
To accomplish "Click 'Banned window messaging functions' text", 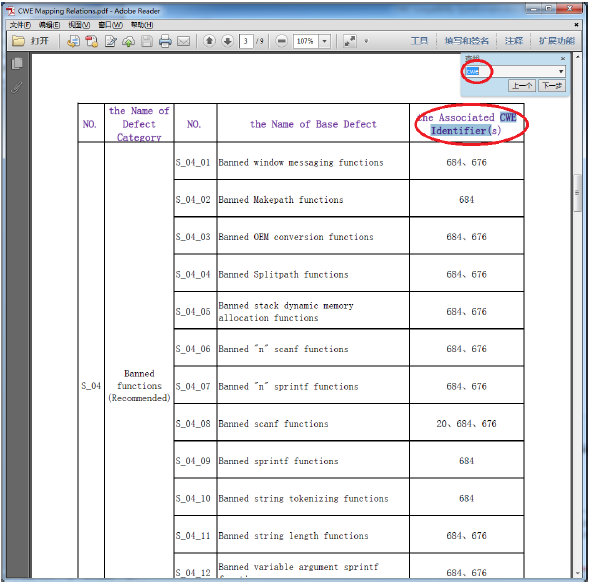I will click(301, 163).
